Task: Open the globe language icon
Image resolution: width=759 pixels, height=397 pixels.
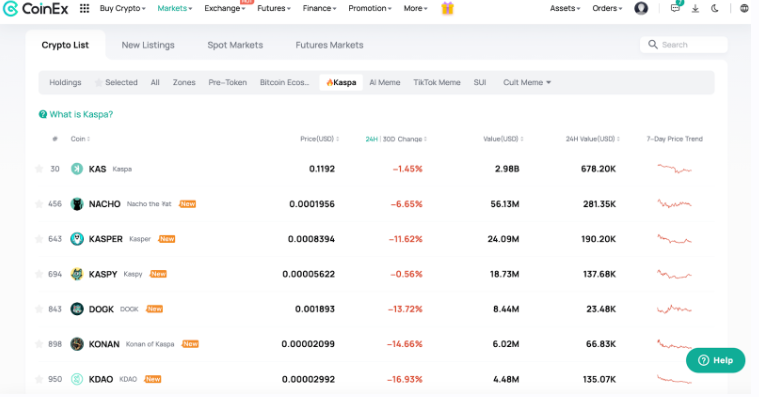Action: tap(744, 8)
